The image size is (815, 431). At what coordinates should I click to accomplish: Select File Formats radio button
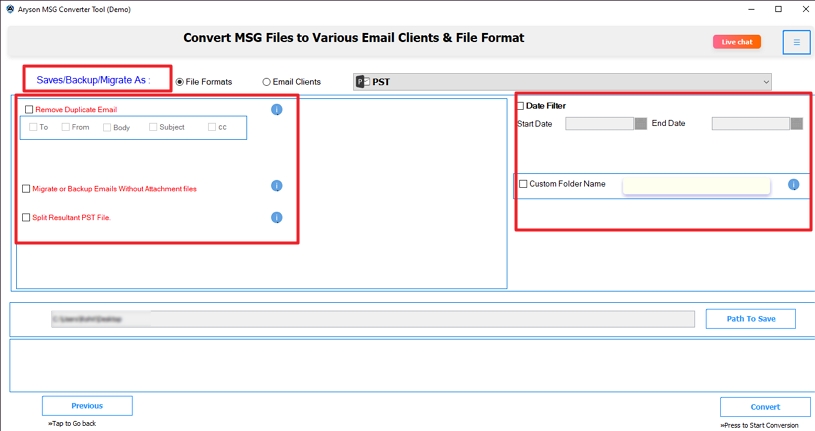(180, 82)
